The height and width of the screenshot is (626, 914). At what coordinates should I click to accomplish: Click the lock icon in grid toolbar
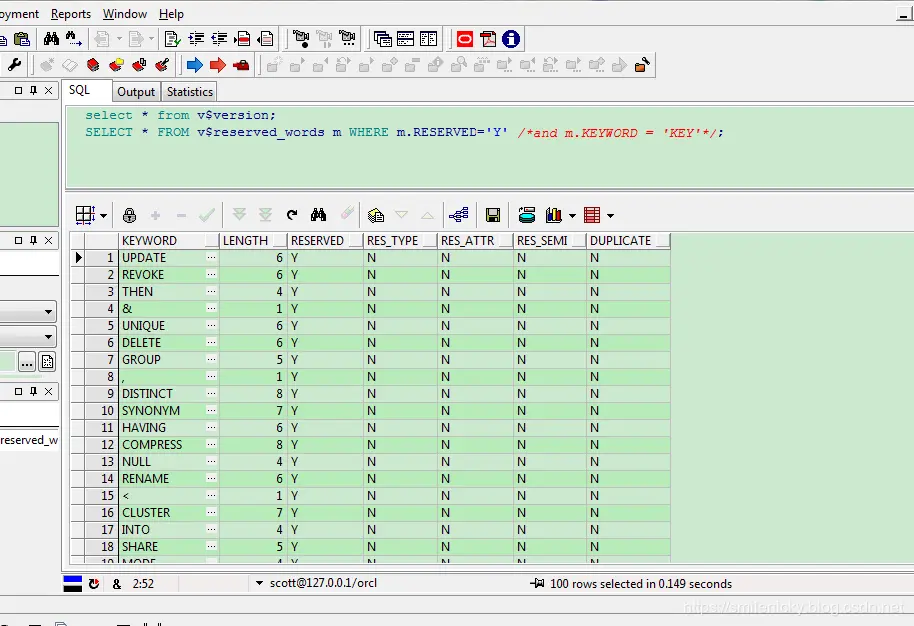tap(129, 215)
